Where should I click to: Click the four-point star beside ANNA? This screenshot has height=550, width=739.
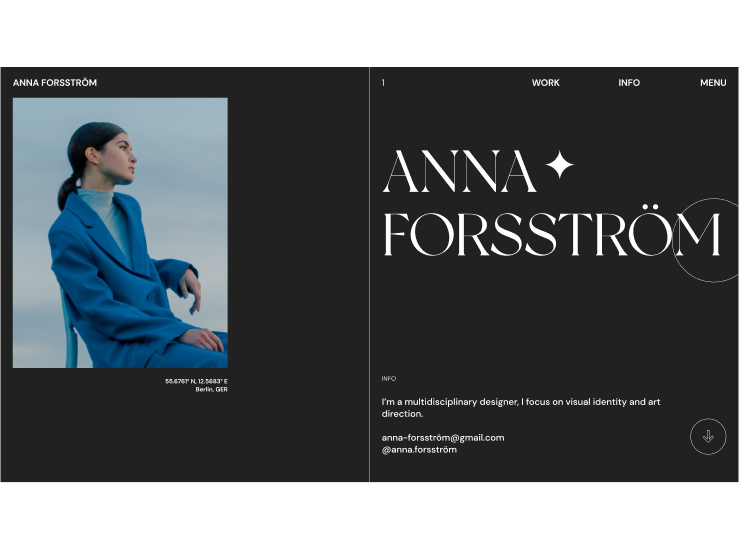559,164
